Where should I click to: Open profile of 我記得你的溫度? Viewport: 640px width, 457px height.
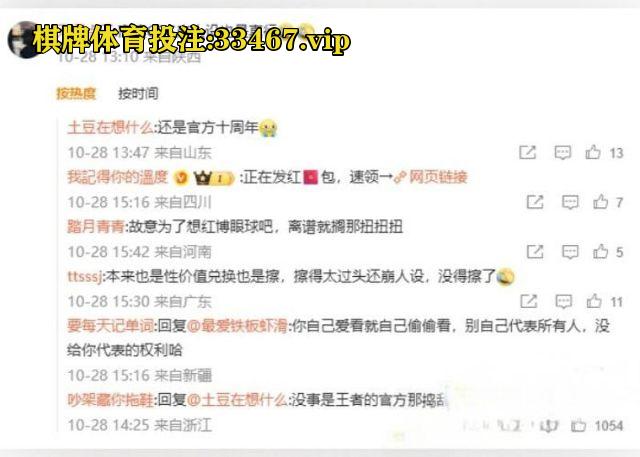[118, 177]
